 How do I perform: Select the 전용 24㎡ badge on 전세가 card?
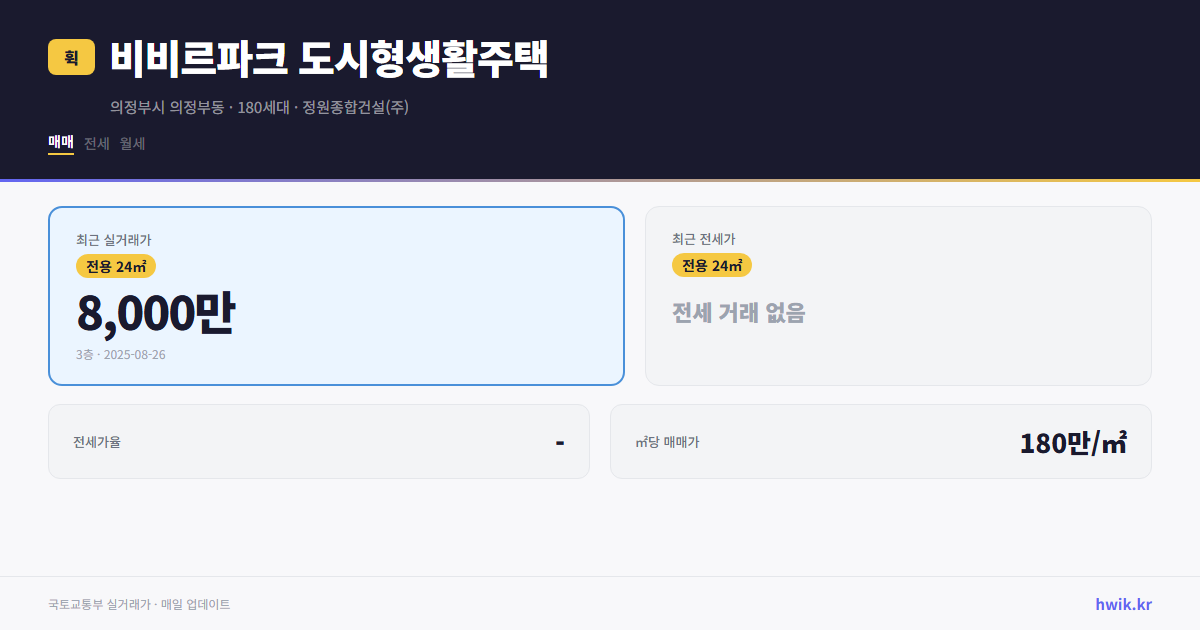click(x=712, y=266)
